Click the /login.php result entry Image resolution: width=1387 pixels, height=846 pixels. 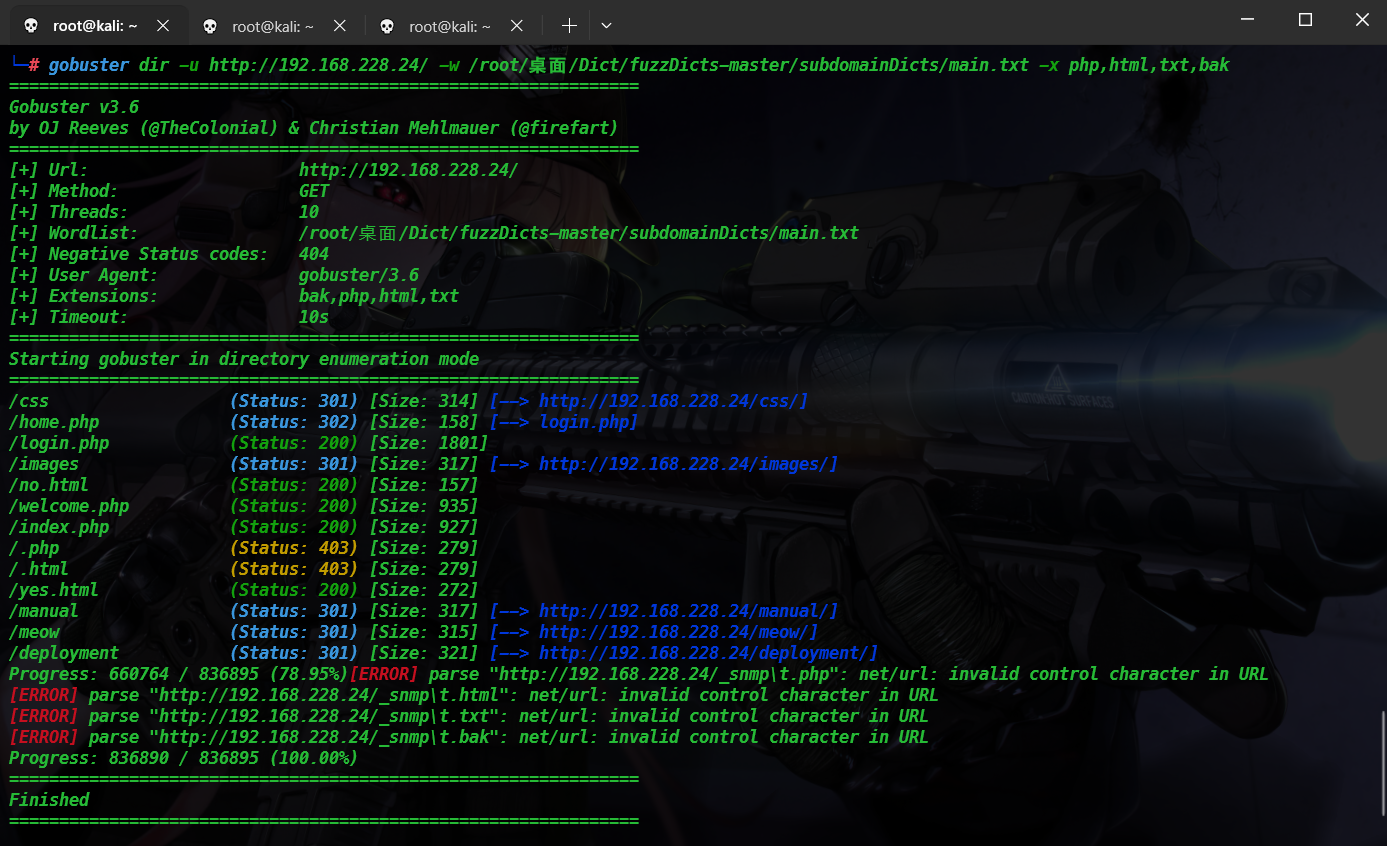pos(59,443)
